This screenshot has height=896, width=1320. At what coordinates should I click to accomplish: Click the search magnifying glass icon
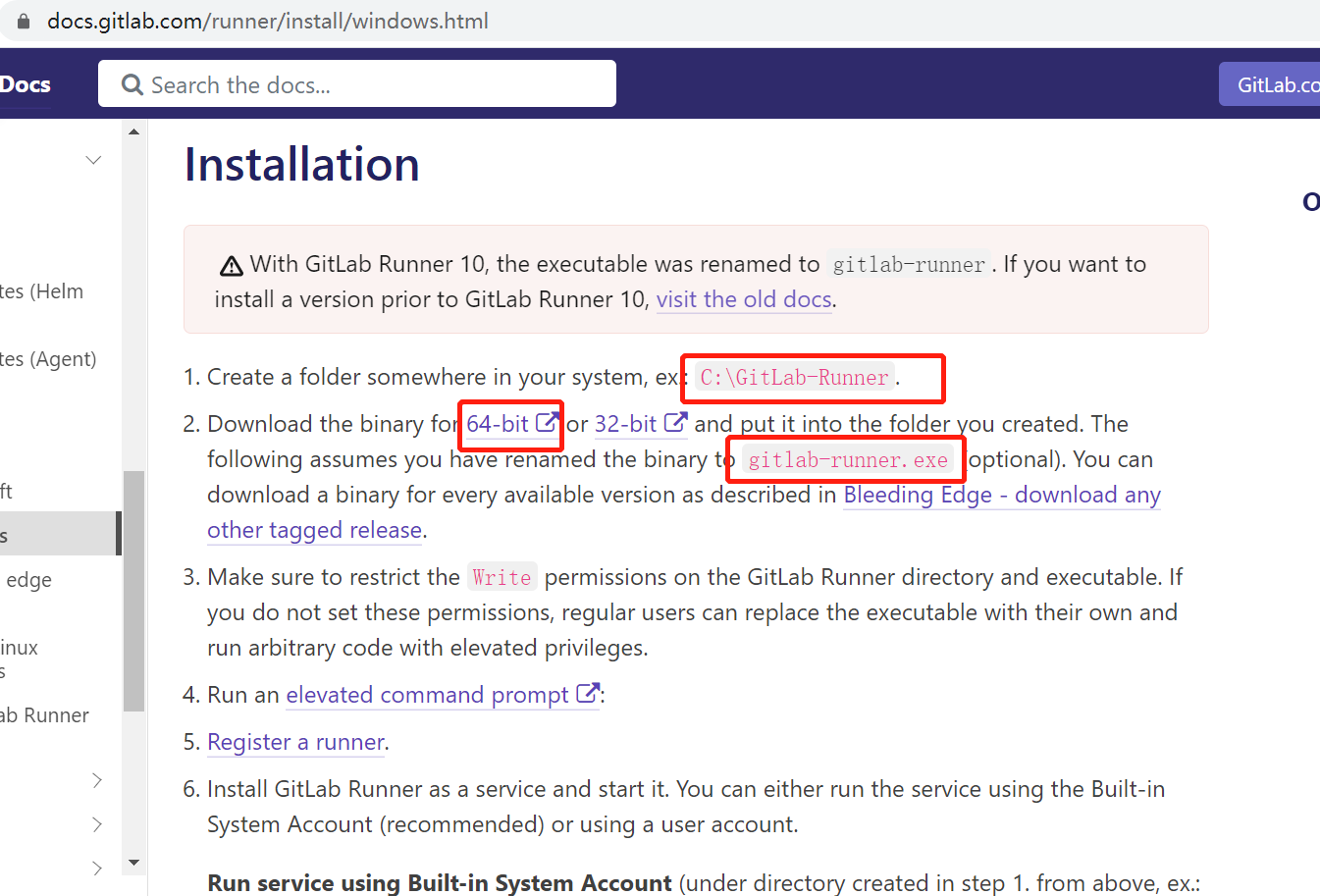coord(131,85)
